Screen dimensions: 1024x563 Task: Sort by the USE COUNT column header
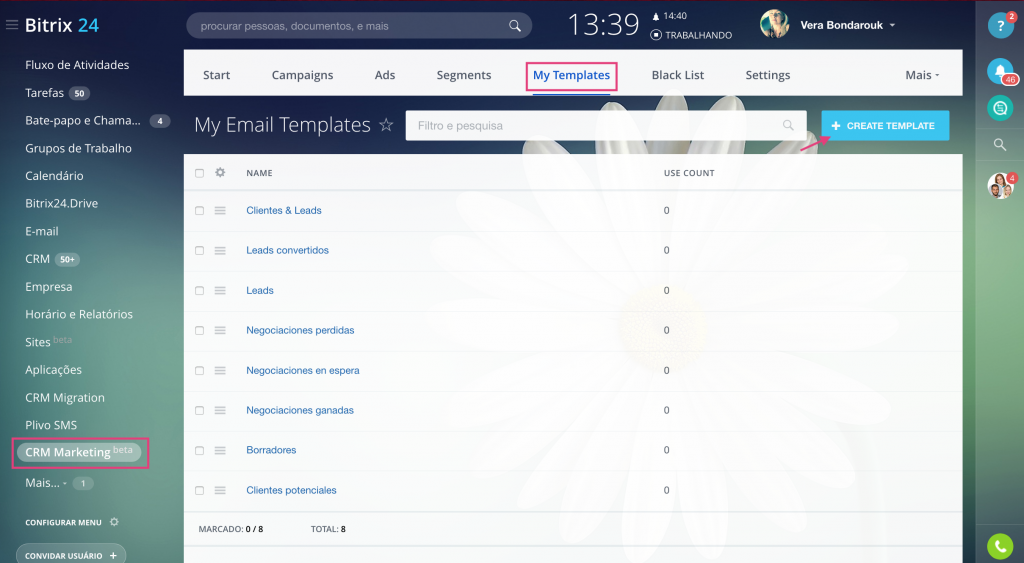pyautogui.click(x=689, y=173)
